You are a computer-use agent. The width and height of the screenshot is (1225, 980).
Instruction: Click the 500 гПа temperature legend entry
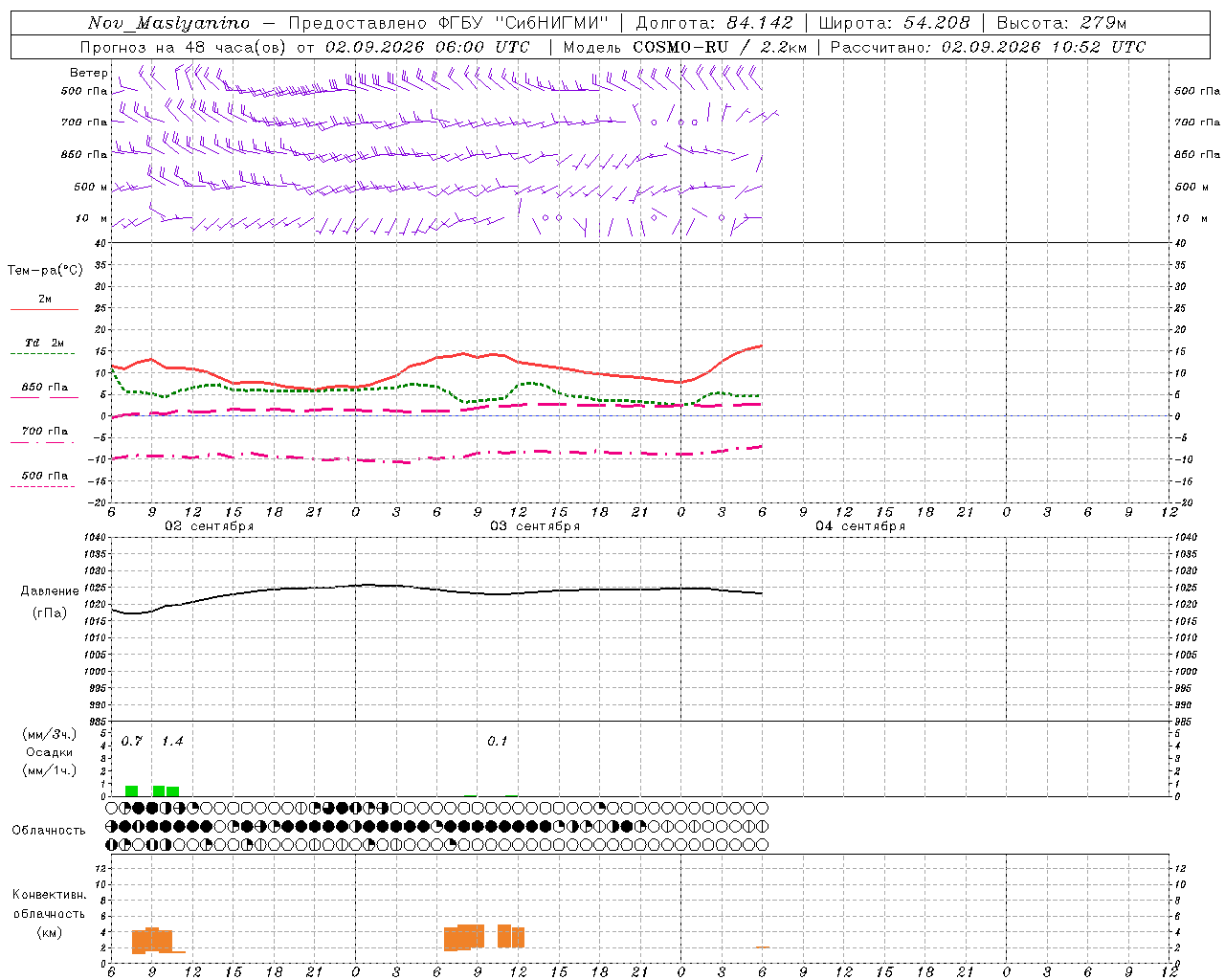(x=44, y=476)
